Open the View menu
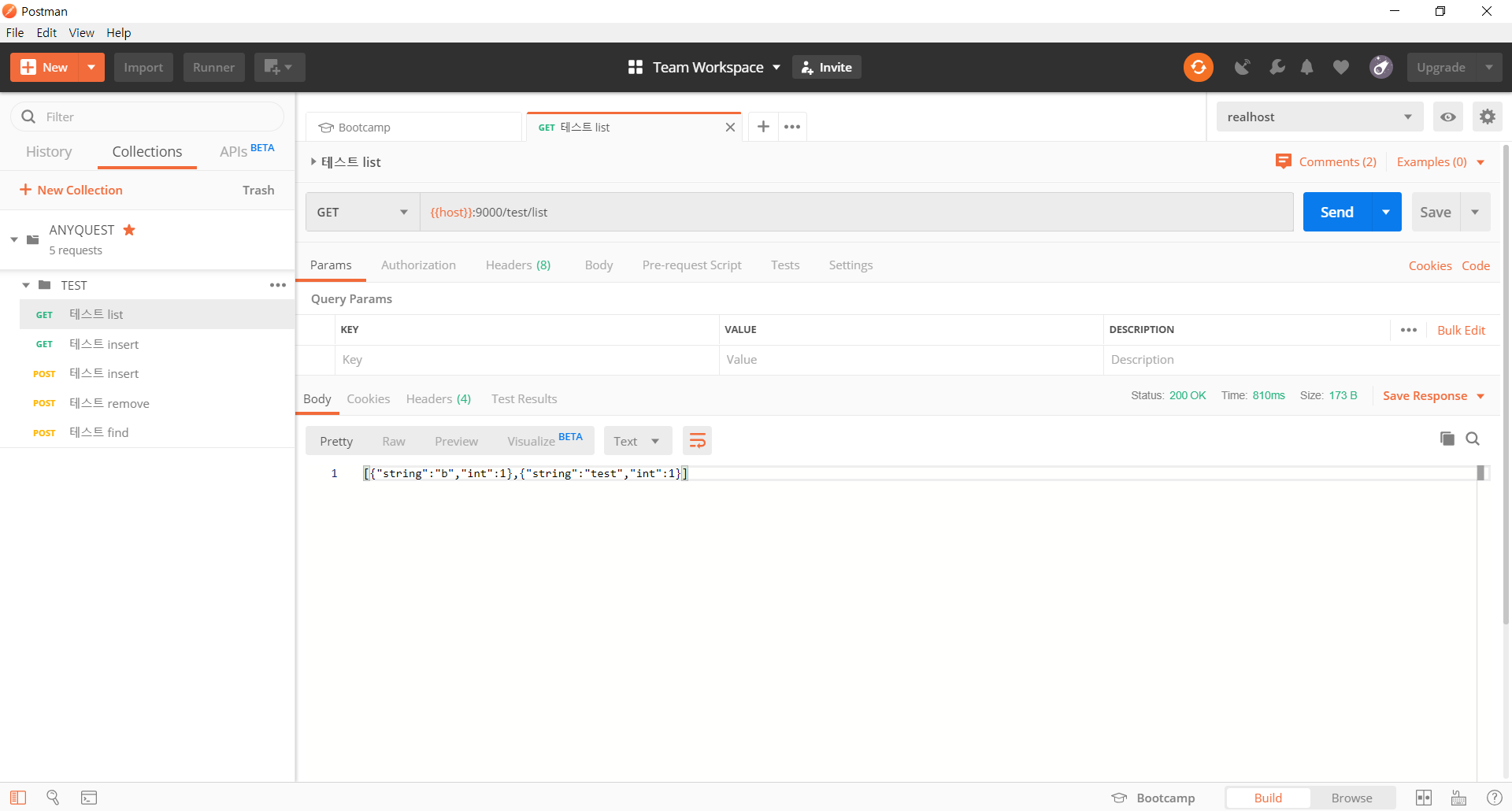The height and width of the screenshot is (811, 1512). click(x=81, y=32)
